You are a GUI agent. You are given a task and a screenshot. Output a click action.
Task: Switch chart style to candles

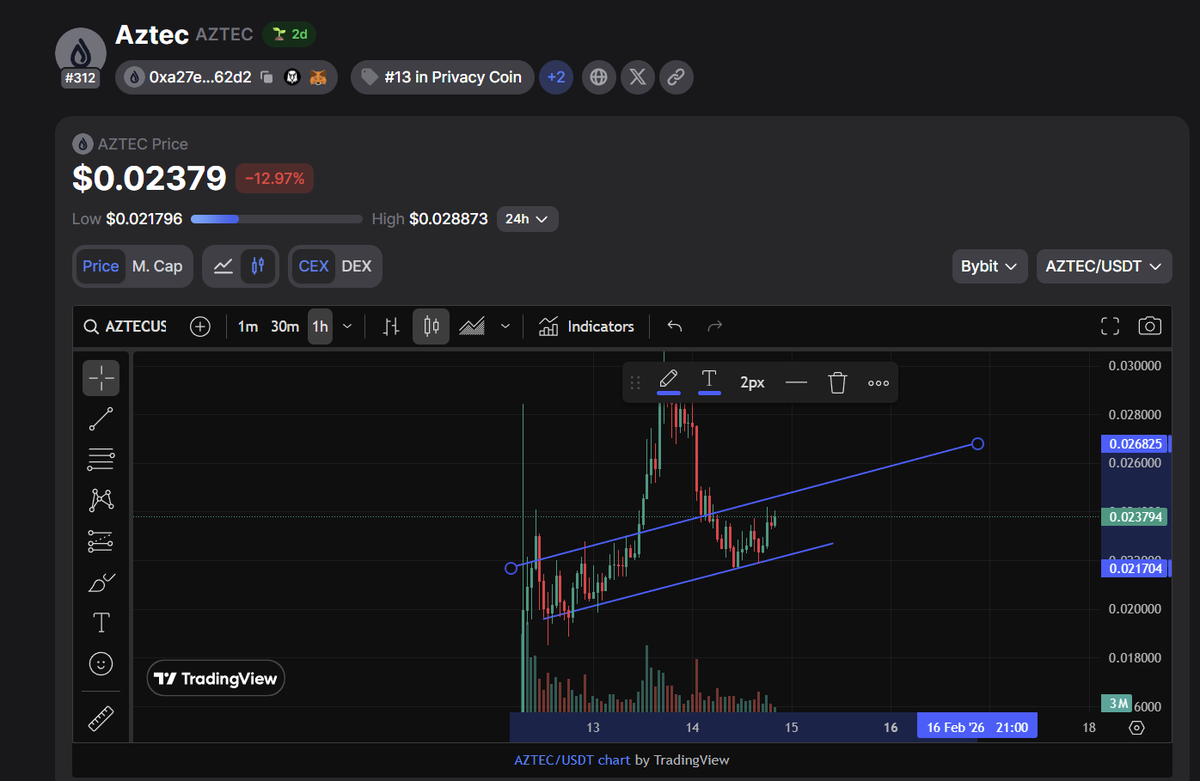(431, 326)
